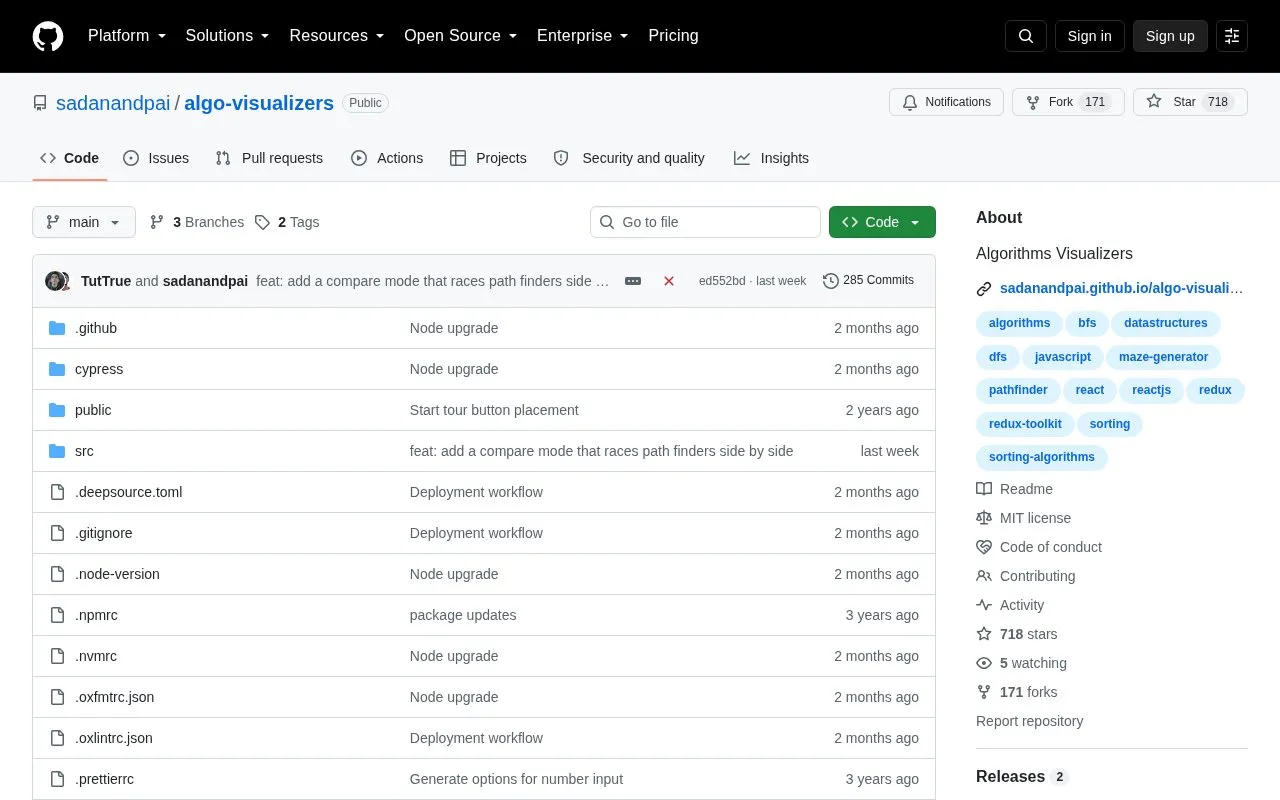Image resolution: width=1280 pixels, height=800 pixels.
Task: Open the .prettierrc file
Action: 104,779
